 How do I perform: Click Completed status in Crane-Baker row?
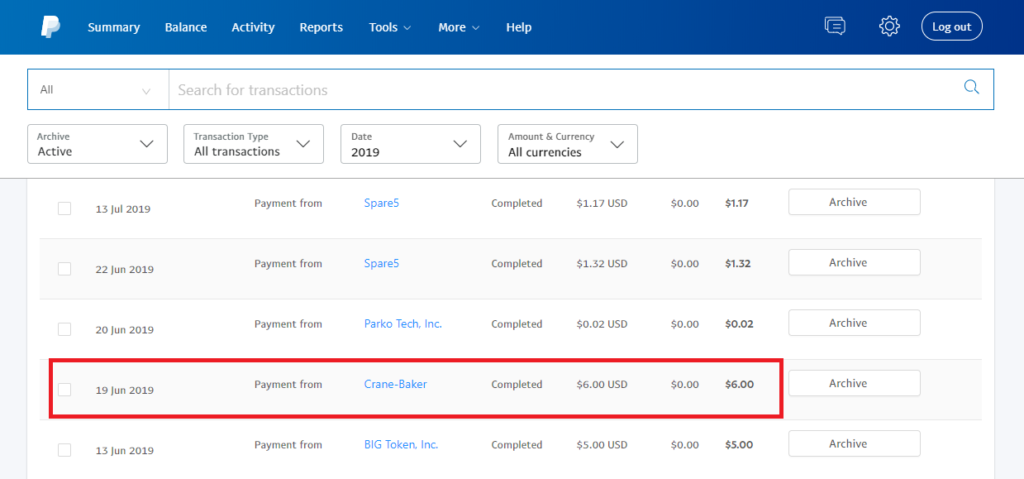517,384
